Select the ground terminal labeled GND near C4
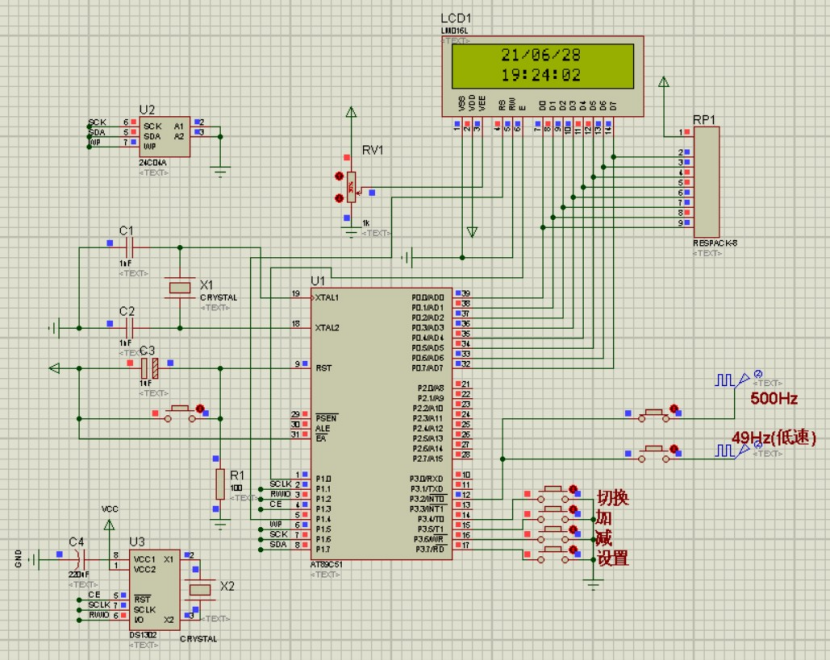830x661 pixels. 35,559
